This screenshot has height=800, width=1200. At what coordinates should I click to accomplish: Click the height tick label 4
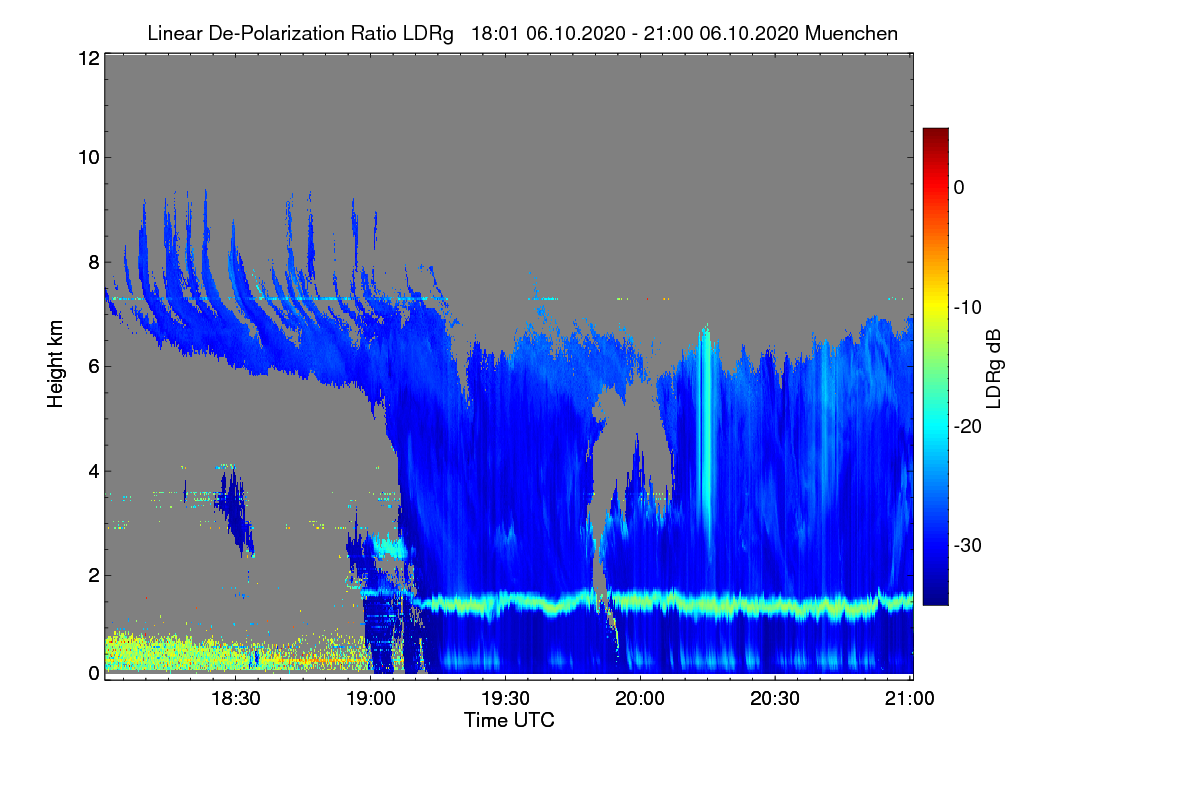pos(92,471)
